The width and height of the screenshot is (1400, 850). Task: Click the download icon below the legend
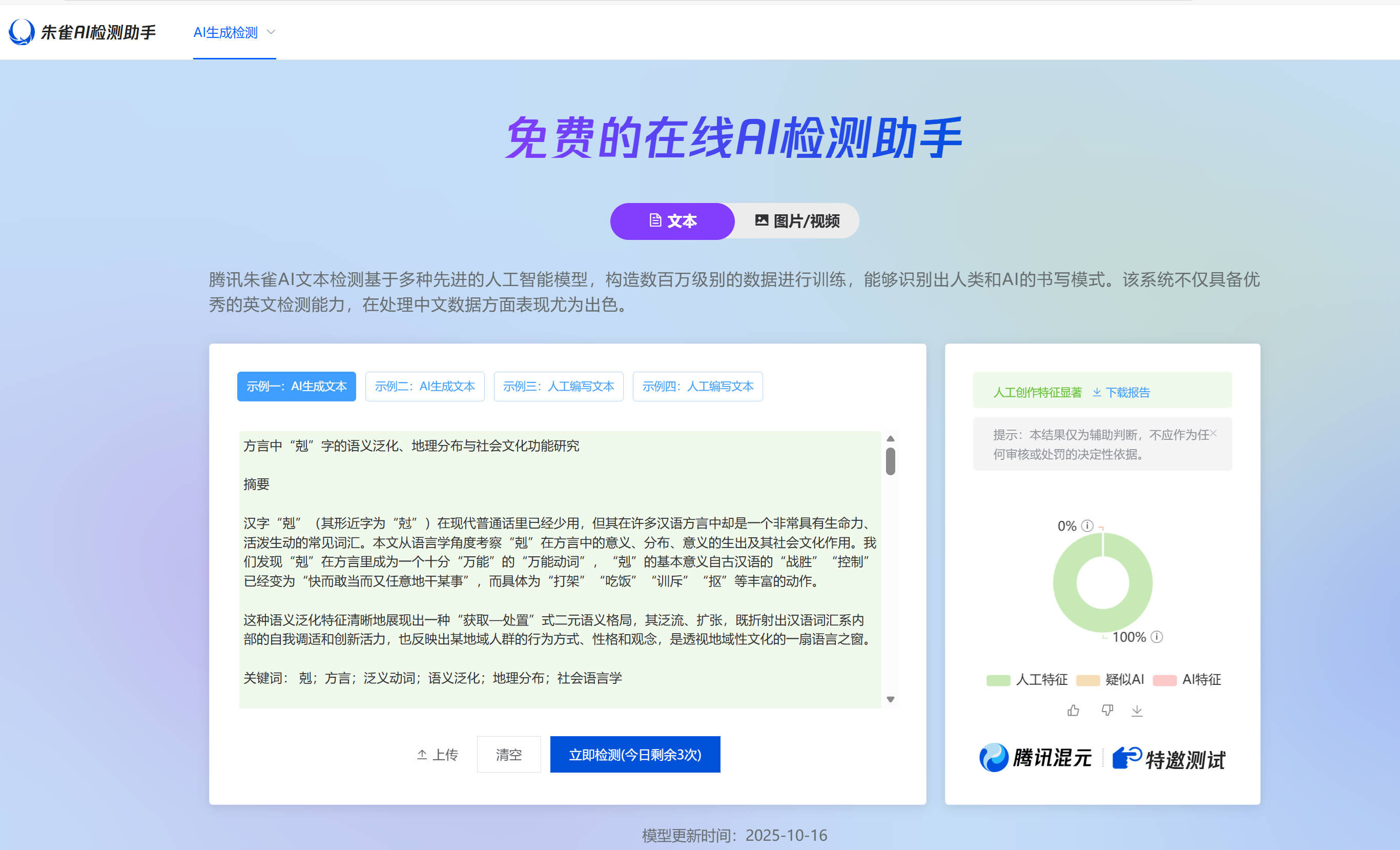click(x=1138, y=710)
